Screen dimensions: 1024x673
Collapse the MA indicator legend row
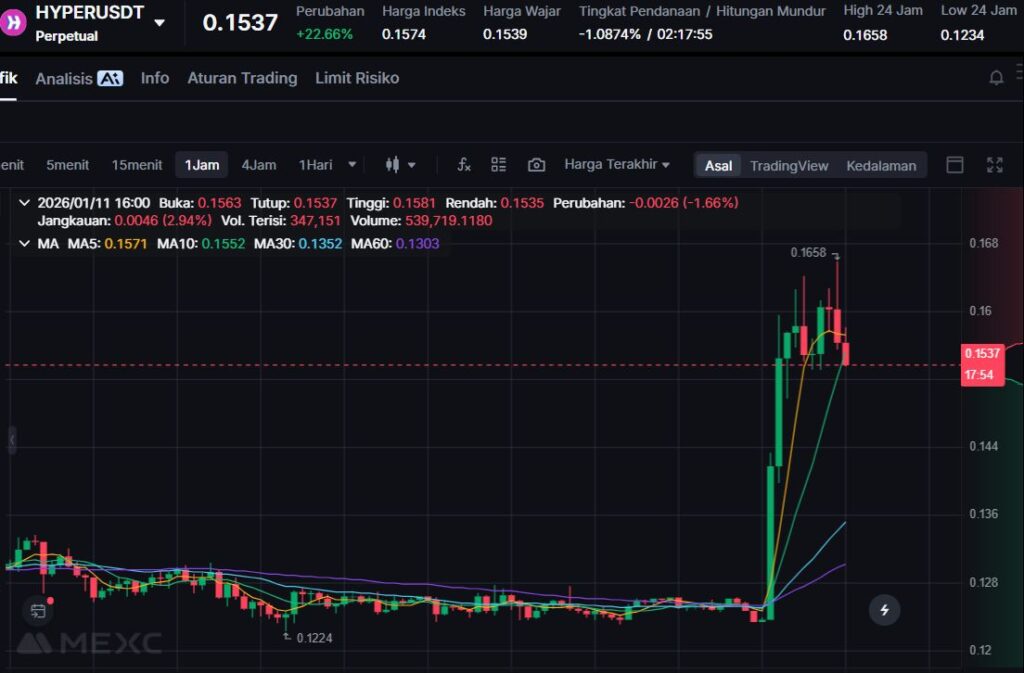tap(25, 243)
